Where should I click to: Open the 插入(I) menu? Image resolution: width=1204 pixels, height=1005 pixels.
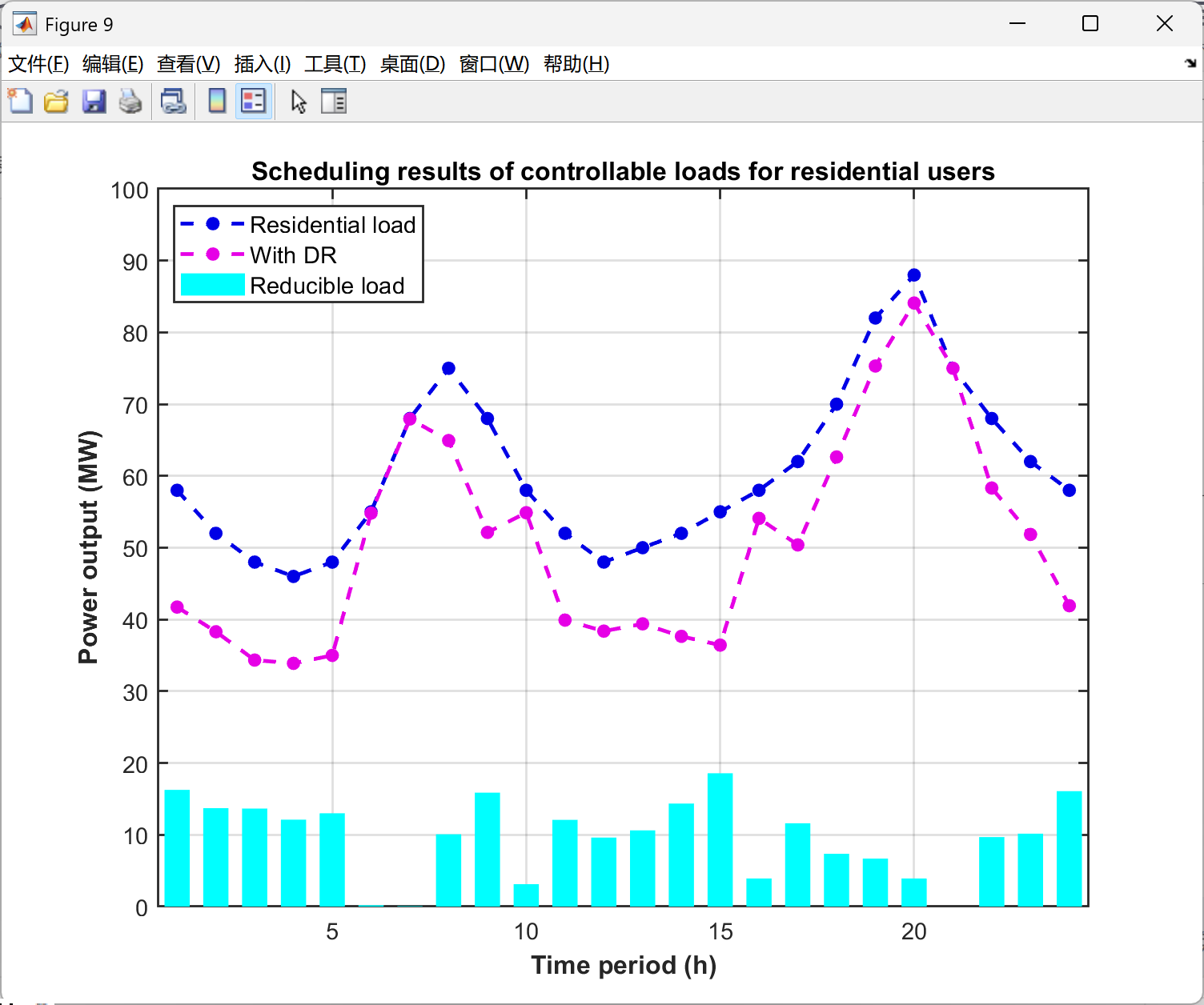coord(263,64)
